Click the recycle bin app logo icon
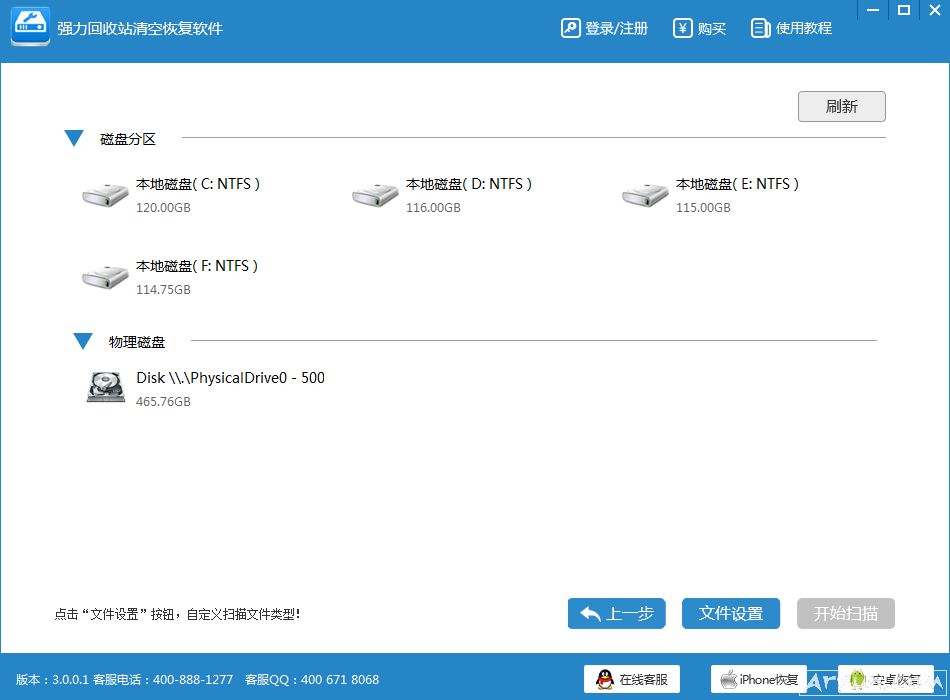 pyautogui.click(x=30, y=28)
